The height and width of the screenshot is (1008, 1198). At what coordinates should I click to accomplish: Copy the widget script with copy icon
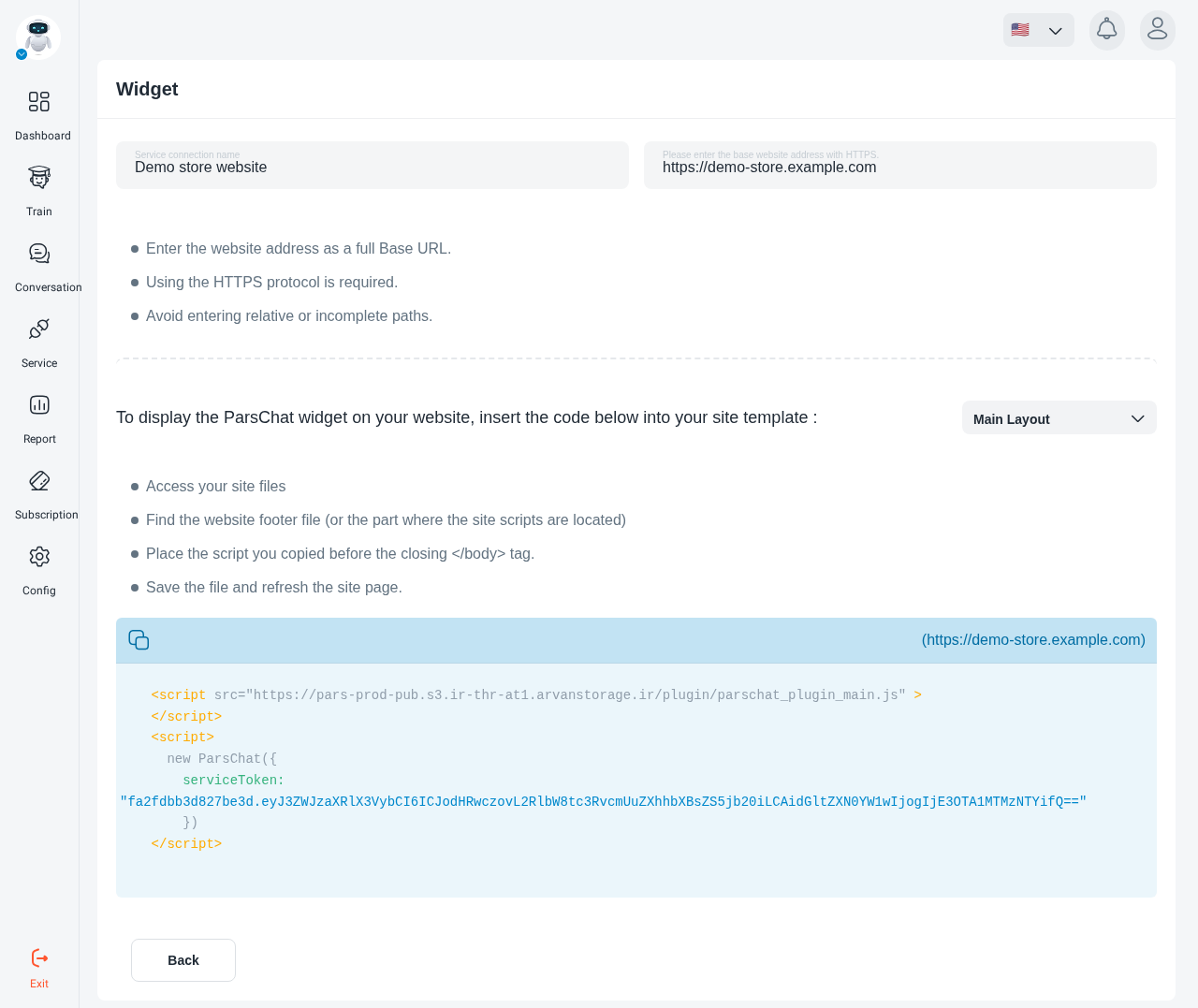139,639
